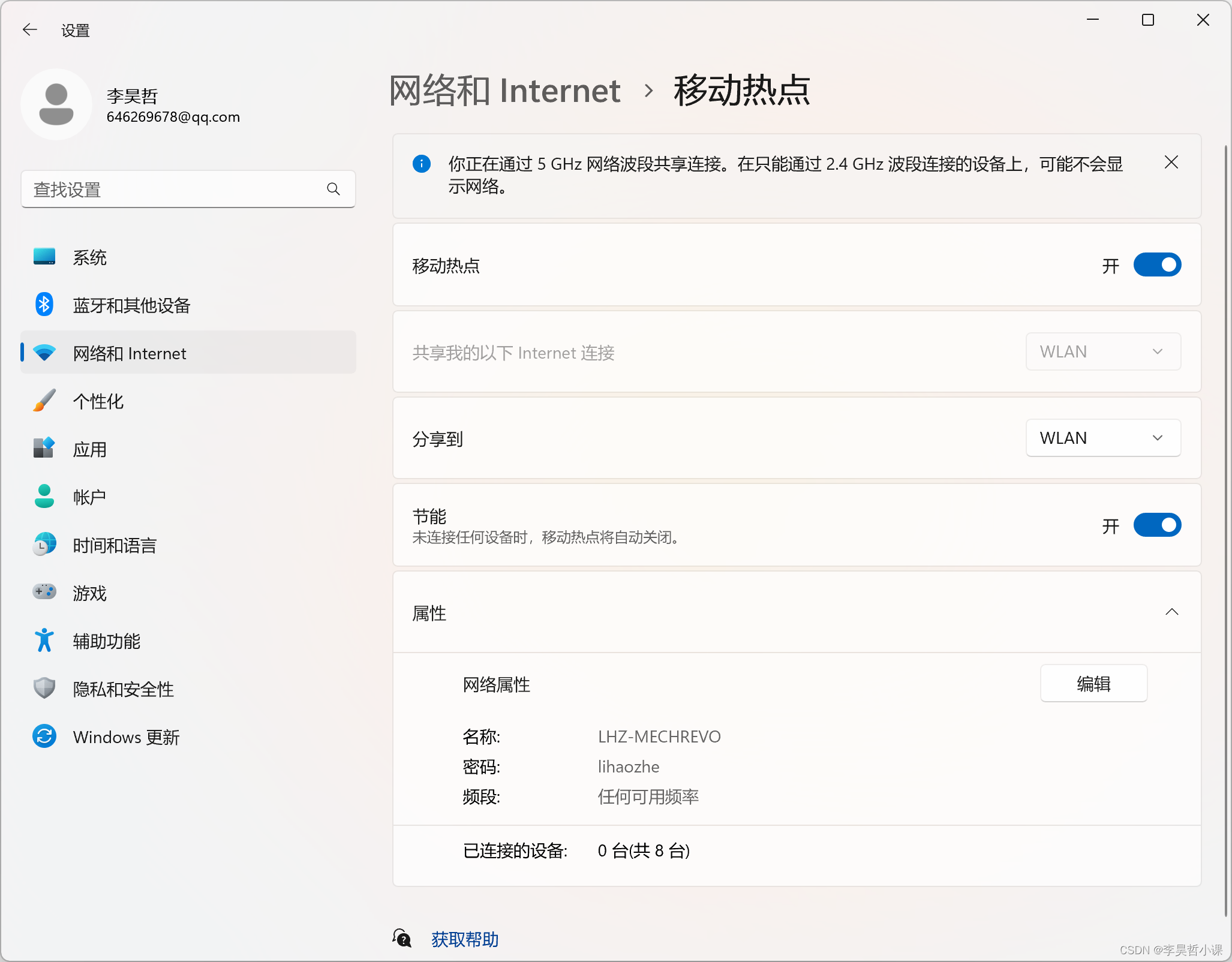Click the Accessibility figure icon

pos(44,641)
